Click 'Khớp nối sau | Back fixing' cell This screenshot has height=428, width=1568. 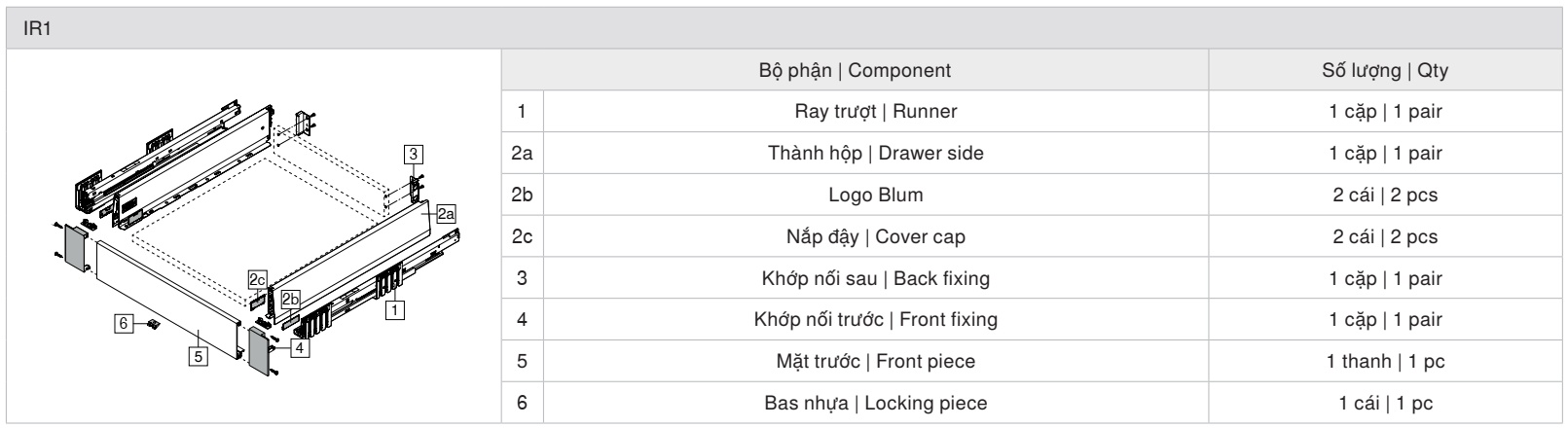876,278
